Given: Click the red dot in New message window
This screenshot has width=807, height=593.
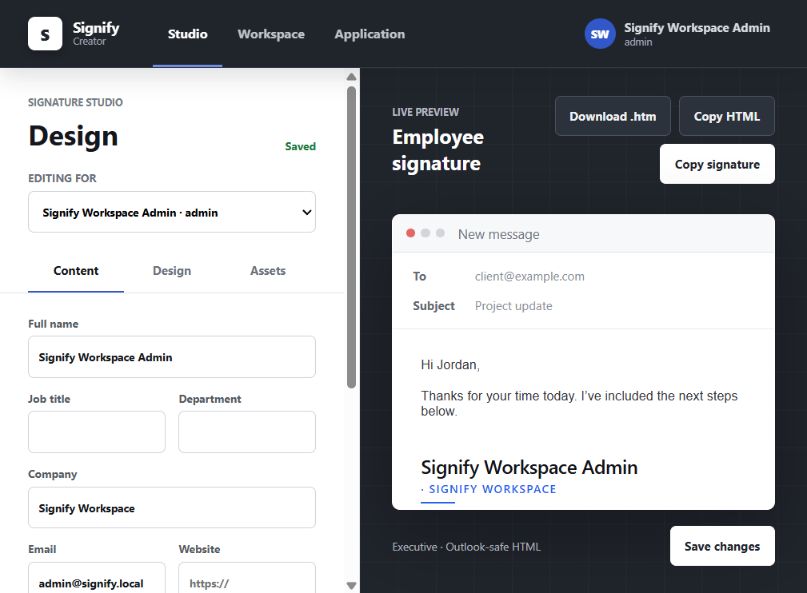Looking at the screenshot, I should [411, 233].
